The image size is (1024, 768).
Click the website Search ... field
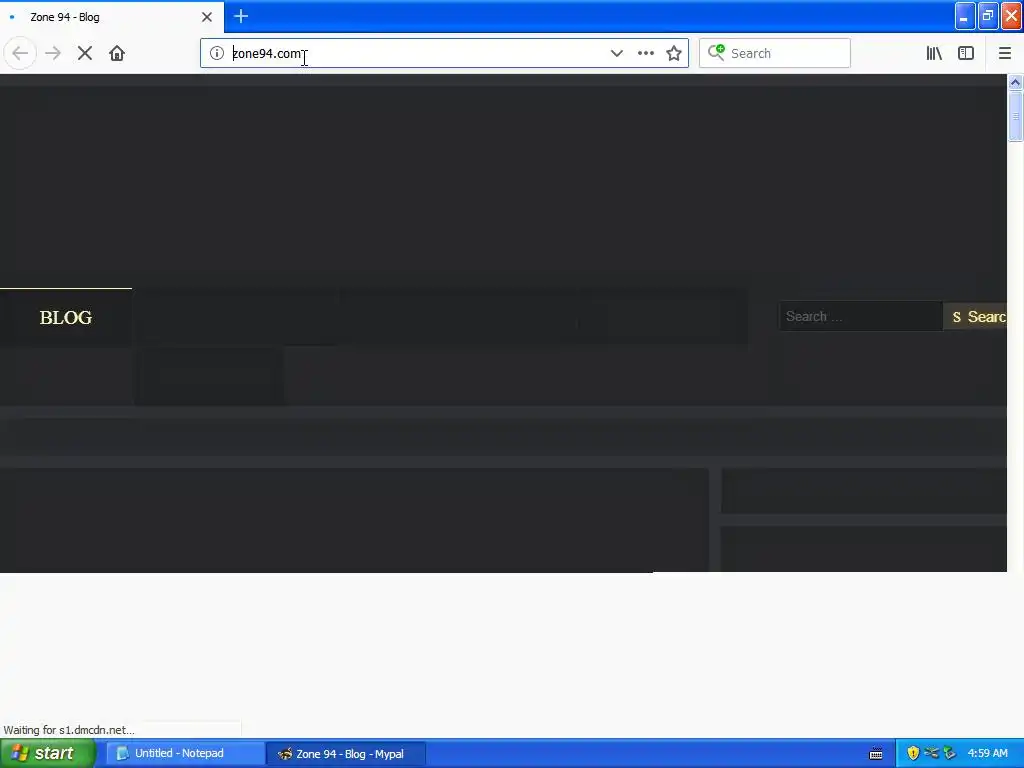[860, 316]
